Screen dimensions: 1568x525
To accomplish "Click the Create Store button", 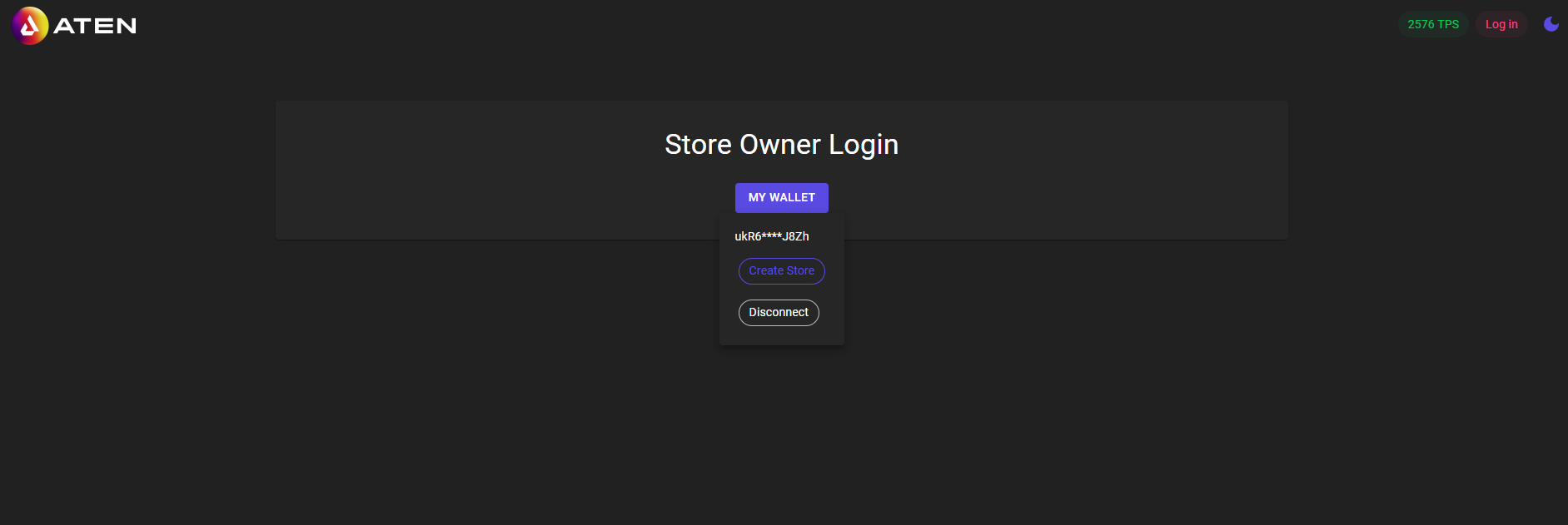I will click(781, 271).
